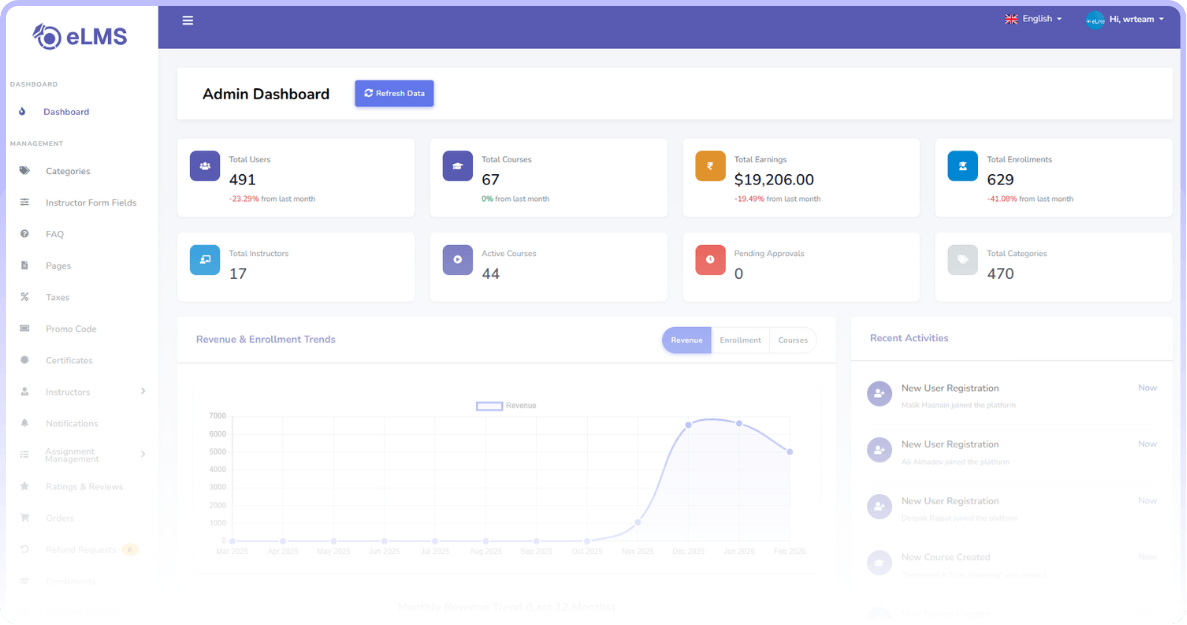Click the Revenue & Enrollment Trends heading
Viewport: 1187px width, 625px height.
pyautogui.click(x=266, y=340)
